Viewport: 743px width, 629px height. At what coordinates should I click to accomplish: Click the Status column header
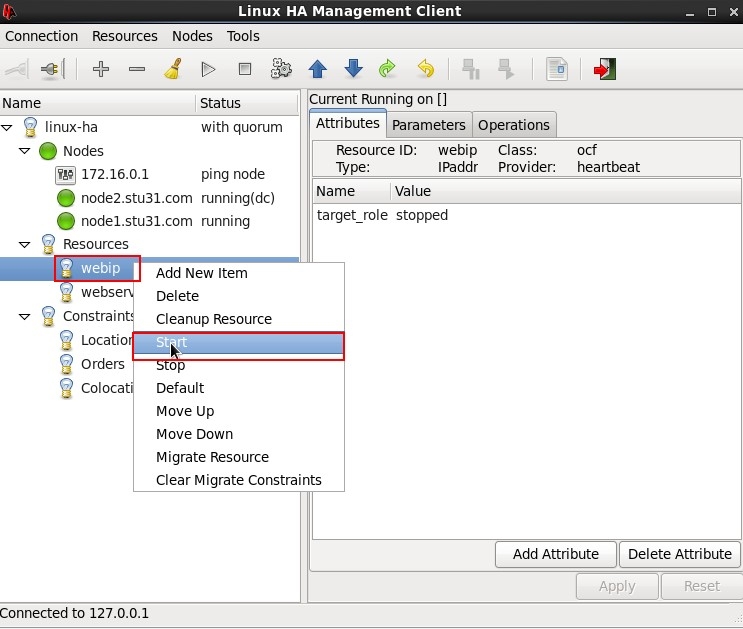pos(246,103)
